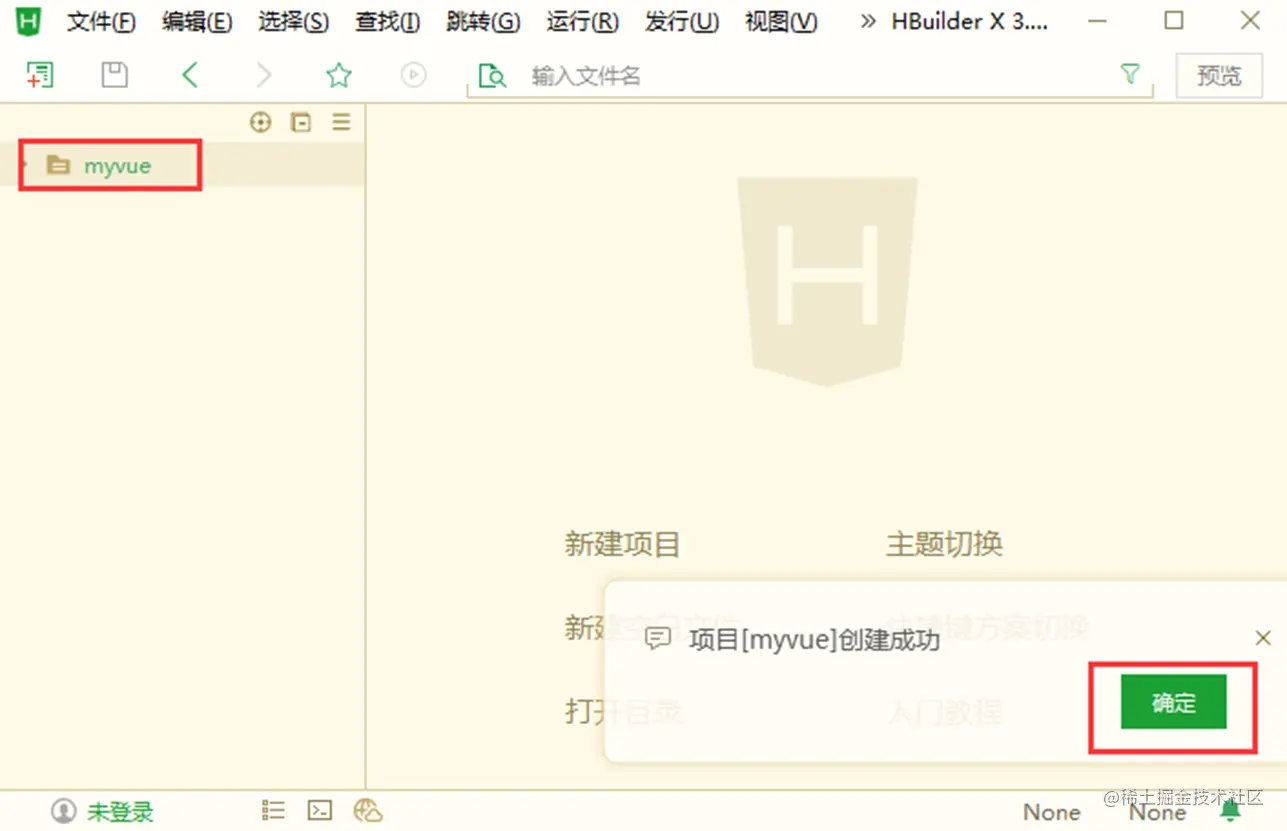The image size is (1287, 831).
Task: Click the collapse all projects icon
Action: coord(301,122)
